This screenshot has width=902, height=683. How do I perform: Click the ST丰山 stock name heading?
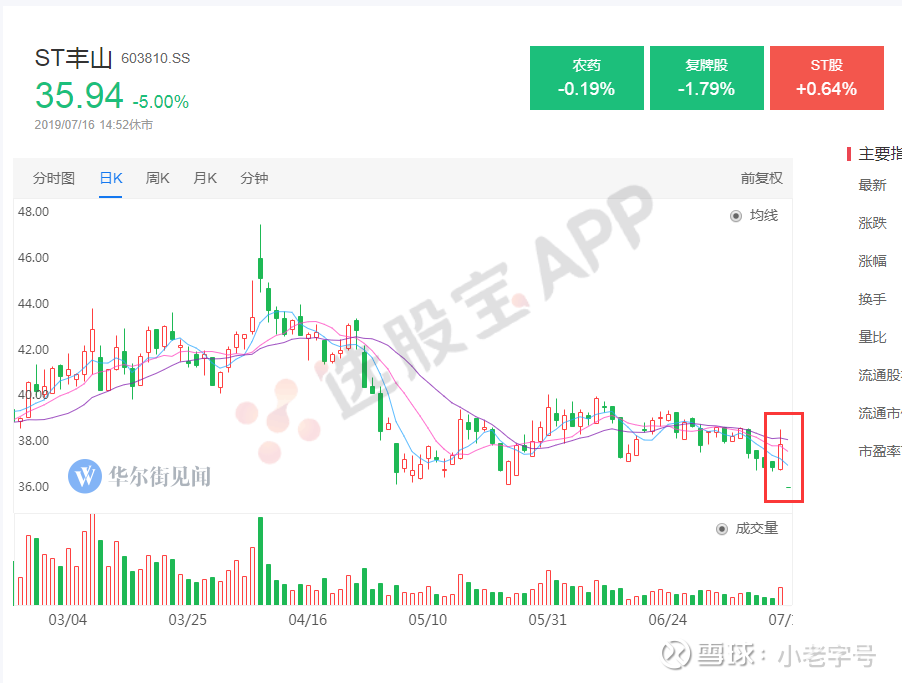pyautogui.click(x=74, y=59)
